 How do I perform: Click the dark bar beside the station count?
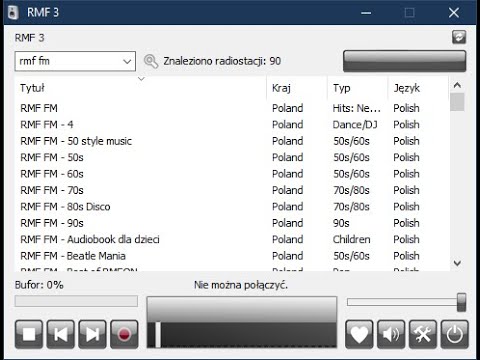coord(405,61)
